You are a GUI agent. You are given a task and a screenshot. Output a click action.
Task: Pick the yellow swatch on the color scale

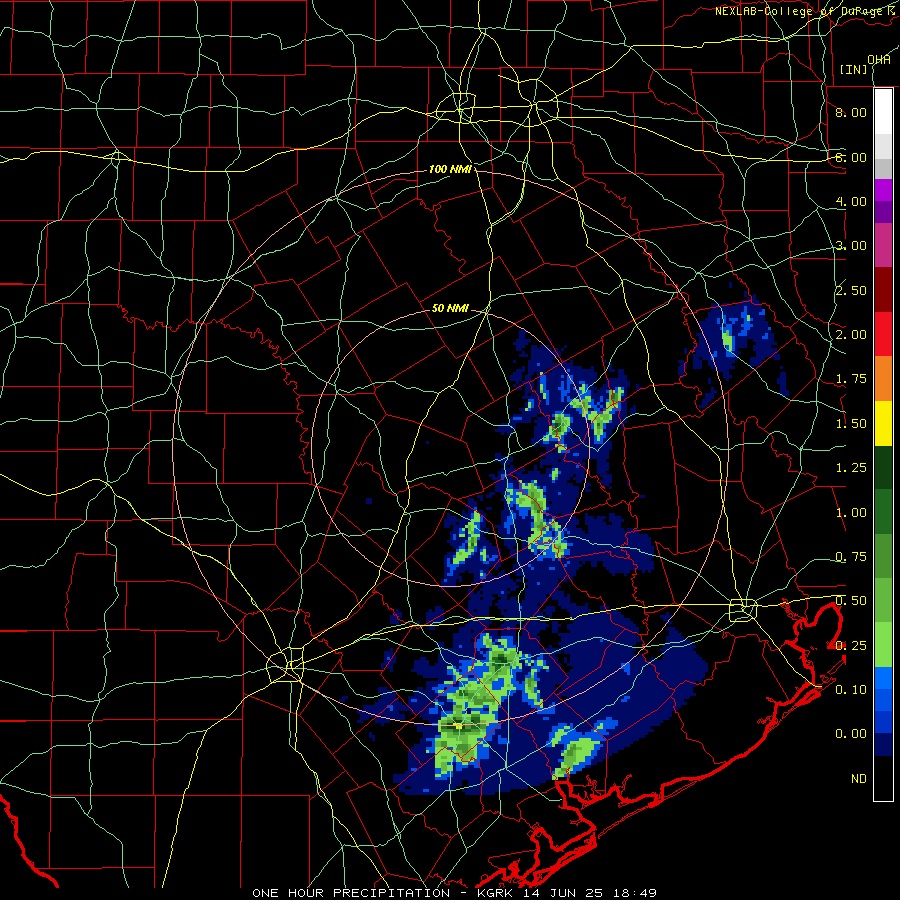pos(883,424)
